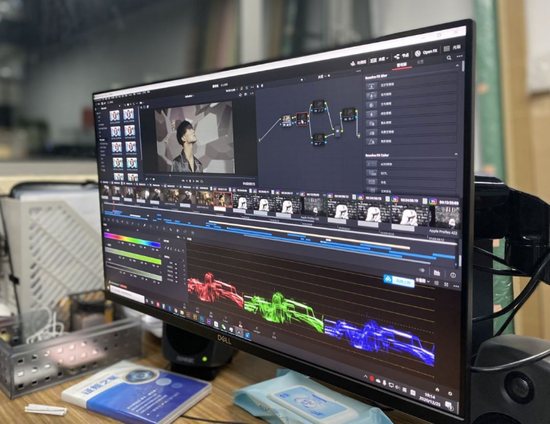Switch to the Library tab underlined in red

(401, 65)
